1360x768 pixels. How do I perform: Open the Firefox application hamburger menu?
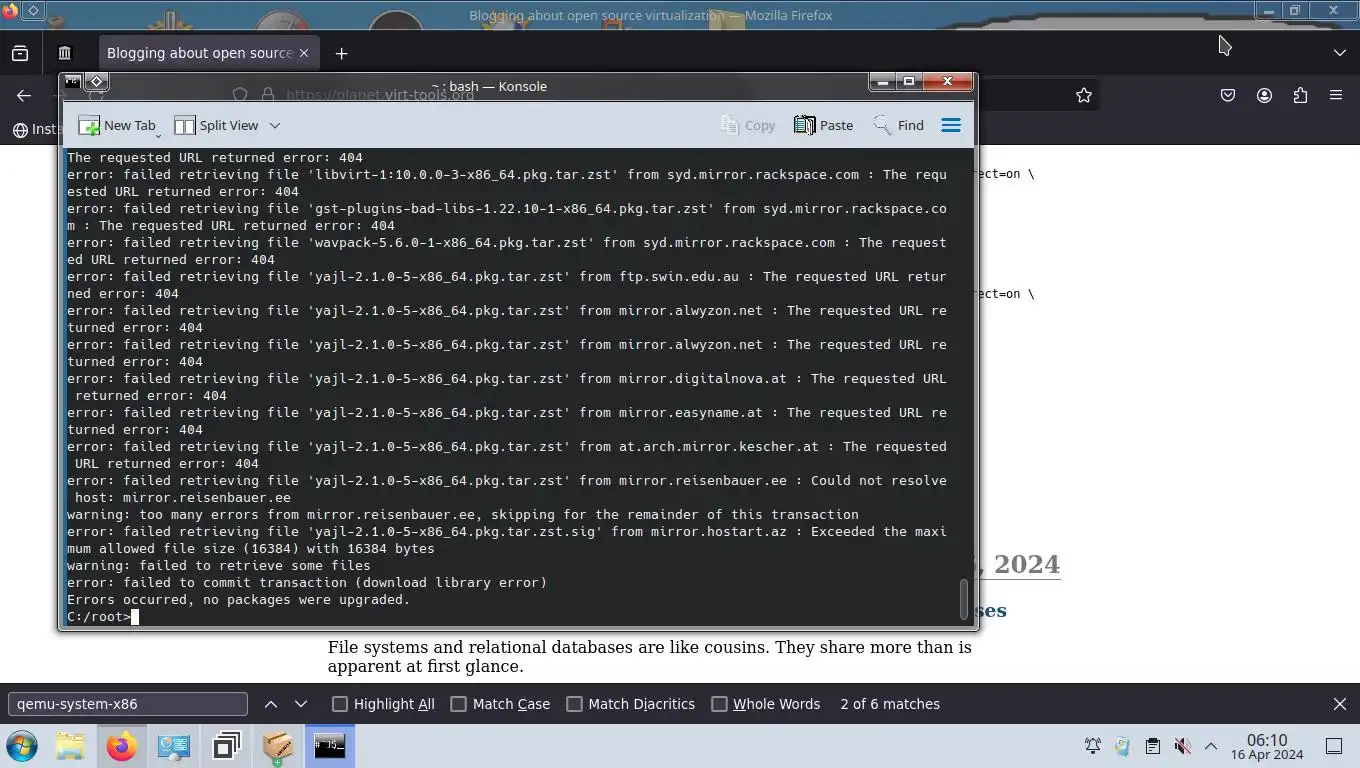1336,95
